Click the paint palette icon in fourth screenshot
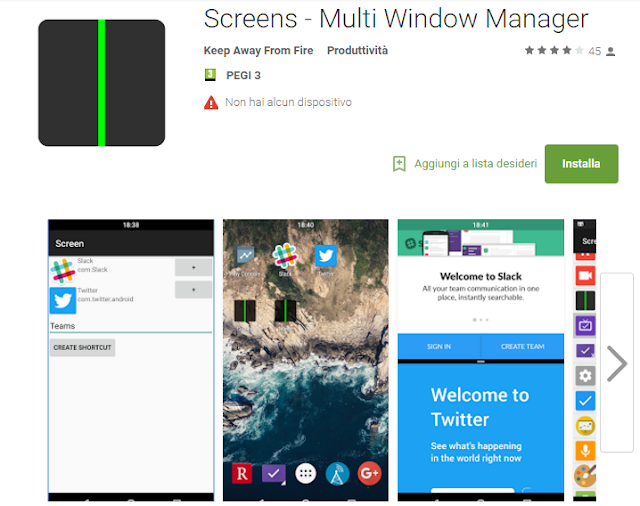Screen dimensions: 640x506 (585, 476)
